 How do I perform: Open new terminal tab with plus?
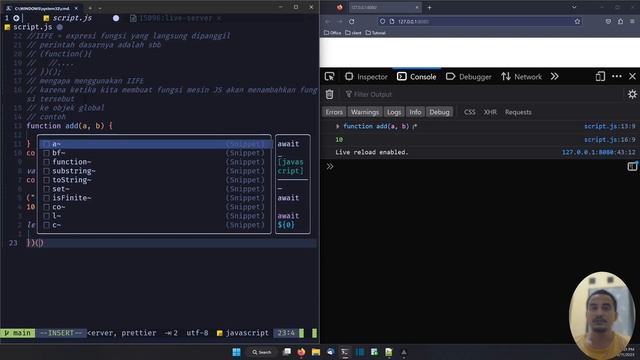coord(90,8)
